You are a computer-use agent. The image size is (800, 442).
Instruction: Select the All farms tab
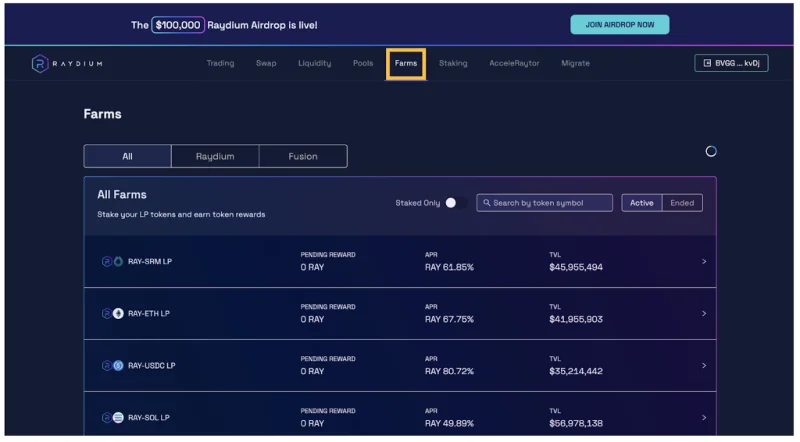point(128,156)
